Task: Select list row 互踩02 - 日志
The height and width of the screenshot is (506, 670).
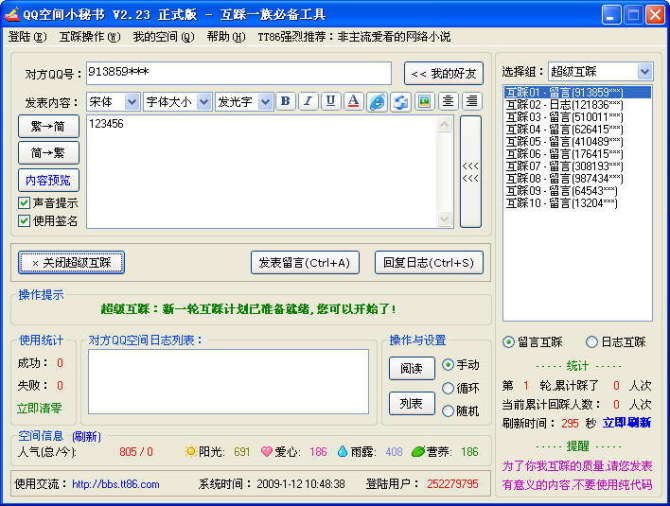Action: click(x=577, y=105)
